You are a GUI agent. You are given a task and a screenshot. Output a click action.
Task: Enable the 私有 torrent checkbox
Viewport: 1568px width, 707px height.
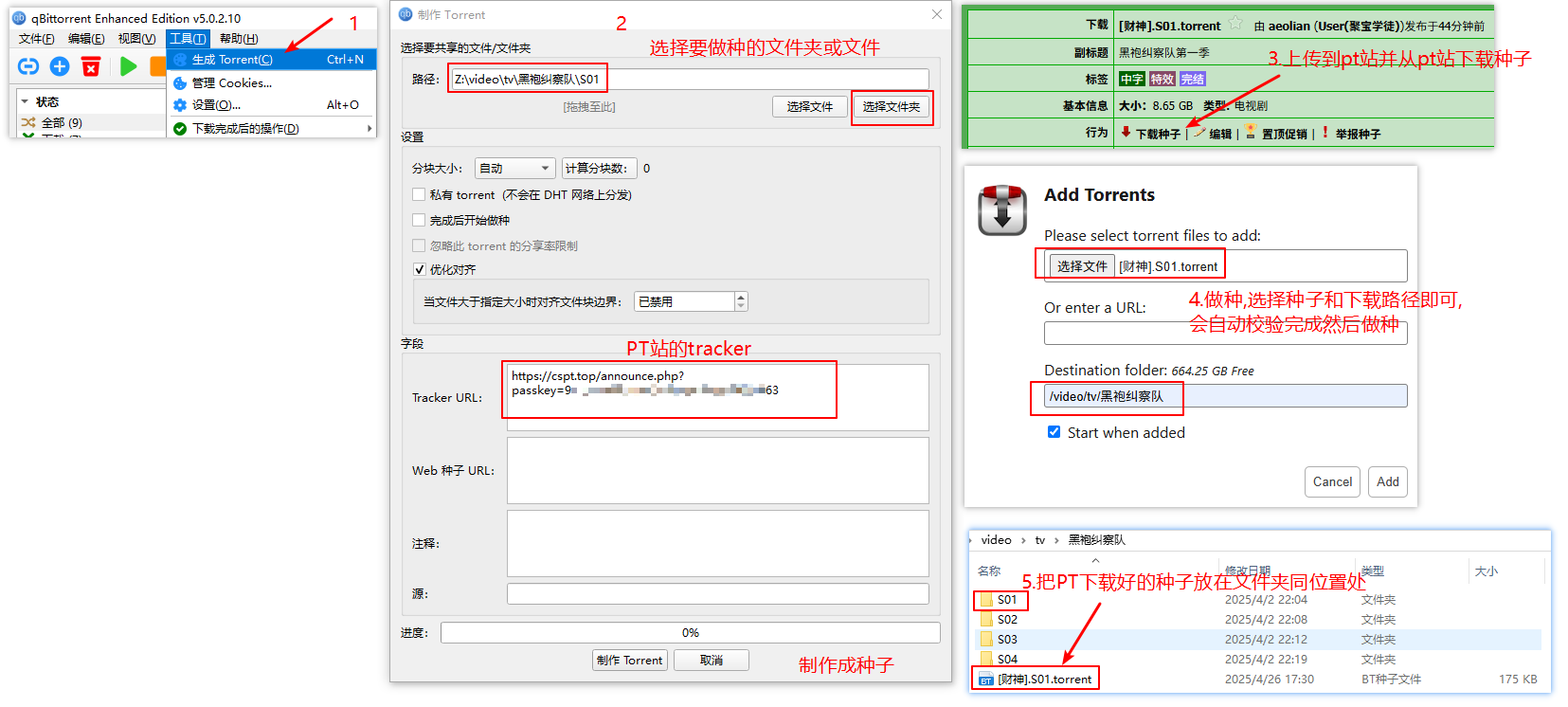coord(419,194)
